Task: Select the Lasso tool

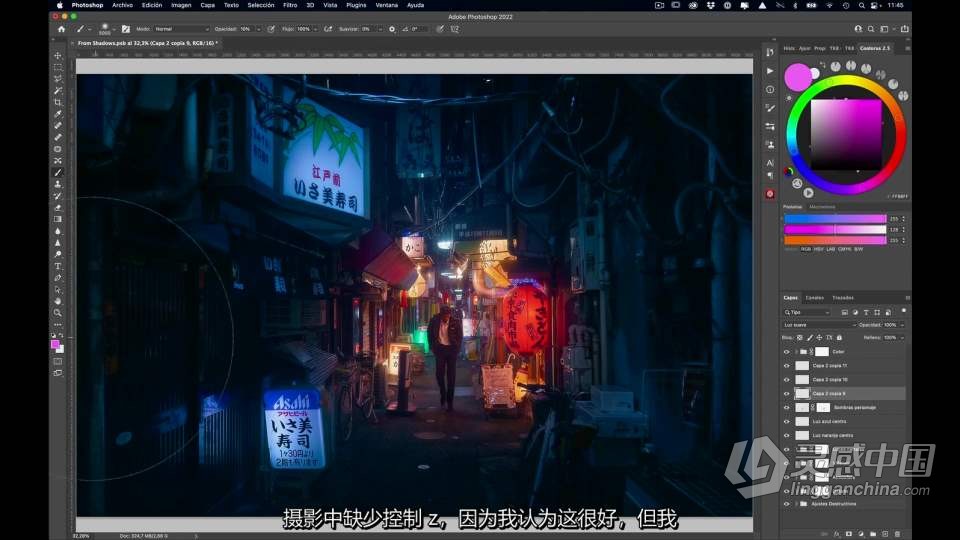Action: (x=58, y=79)
